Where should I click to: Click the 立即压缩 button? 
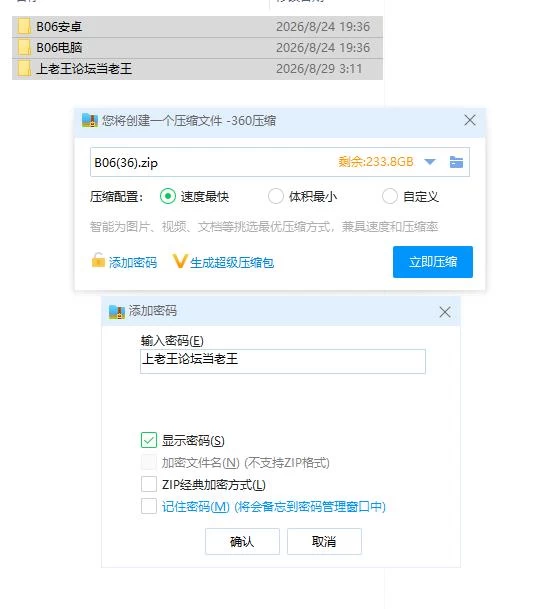pos(433,262)
